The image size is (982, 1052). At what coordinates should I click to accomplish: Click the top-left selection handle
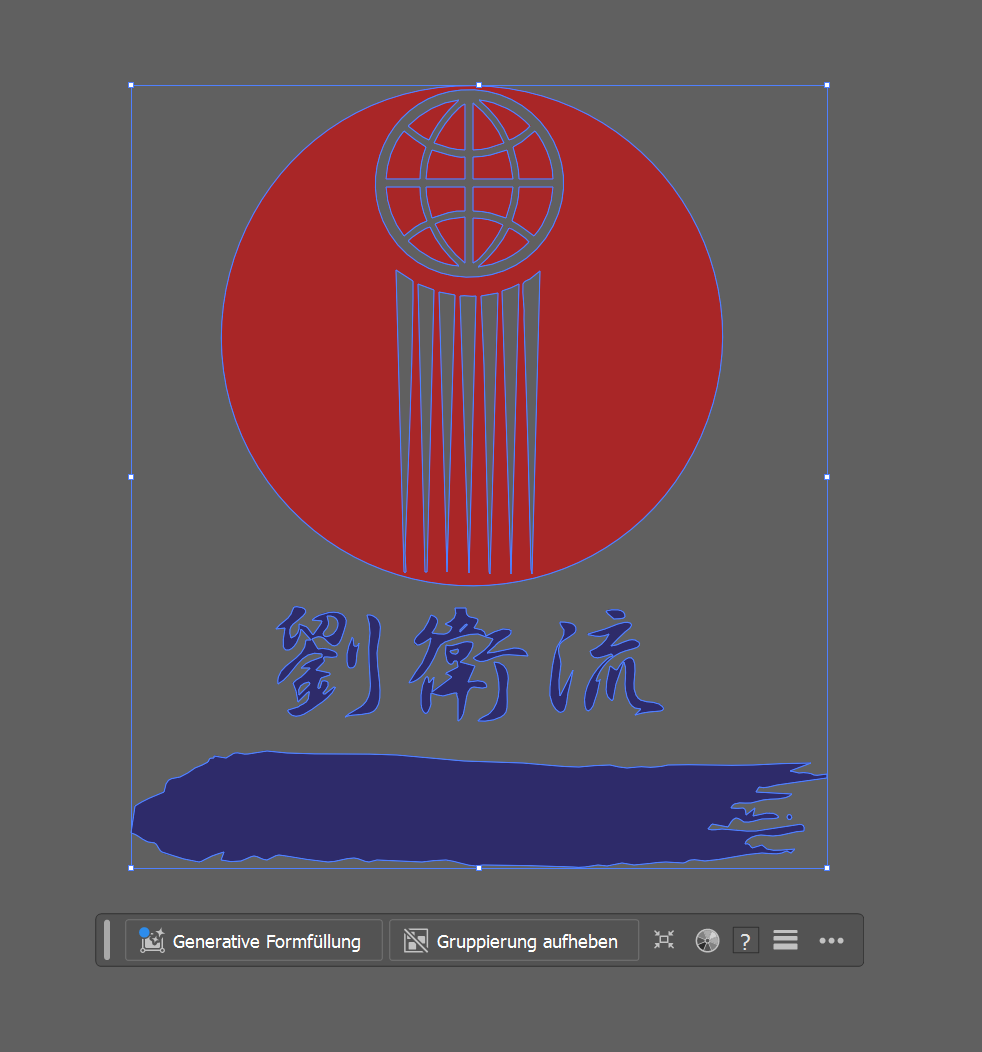131,85
